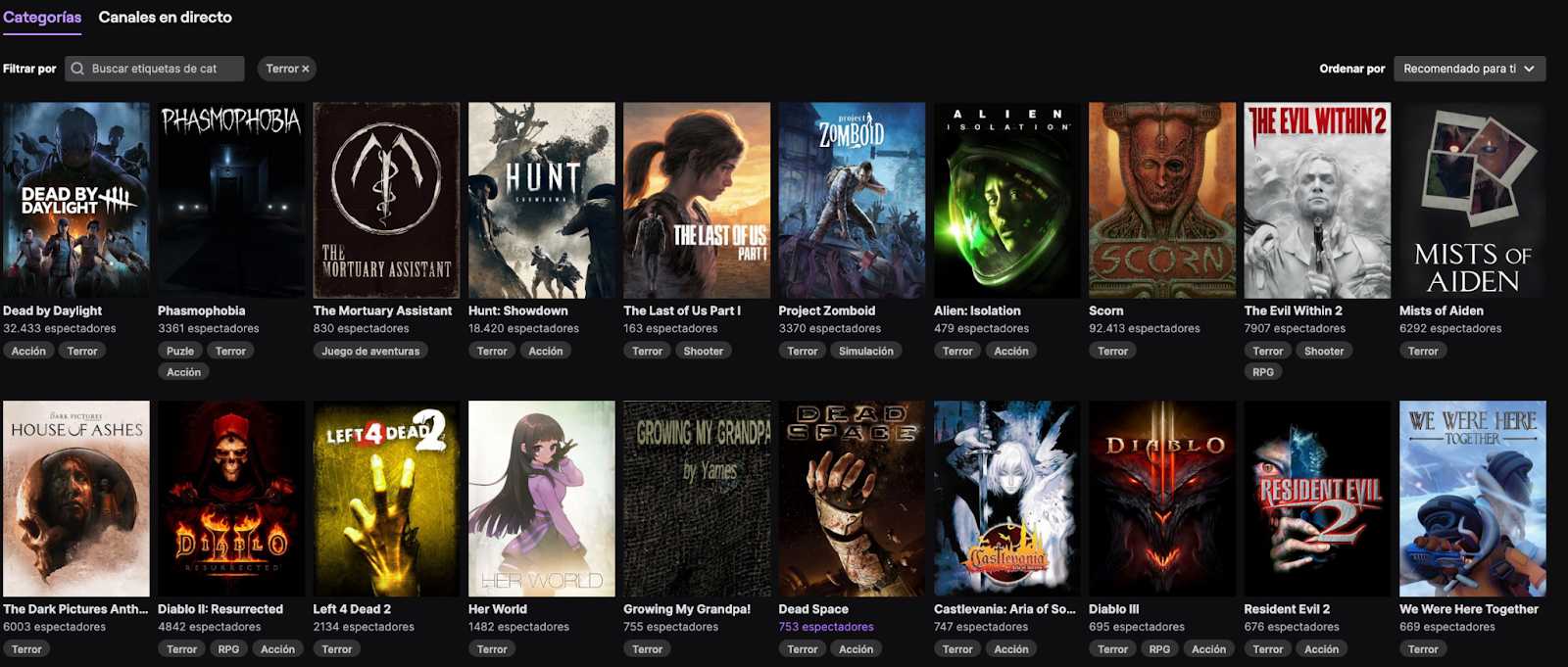Focus the Buscar etiquetas de cat field
Screen dimensions: 1568x667
tap(155, 69)
